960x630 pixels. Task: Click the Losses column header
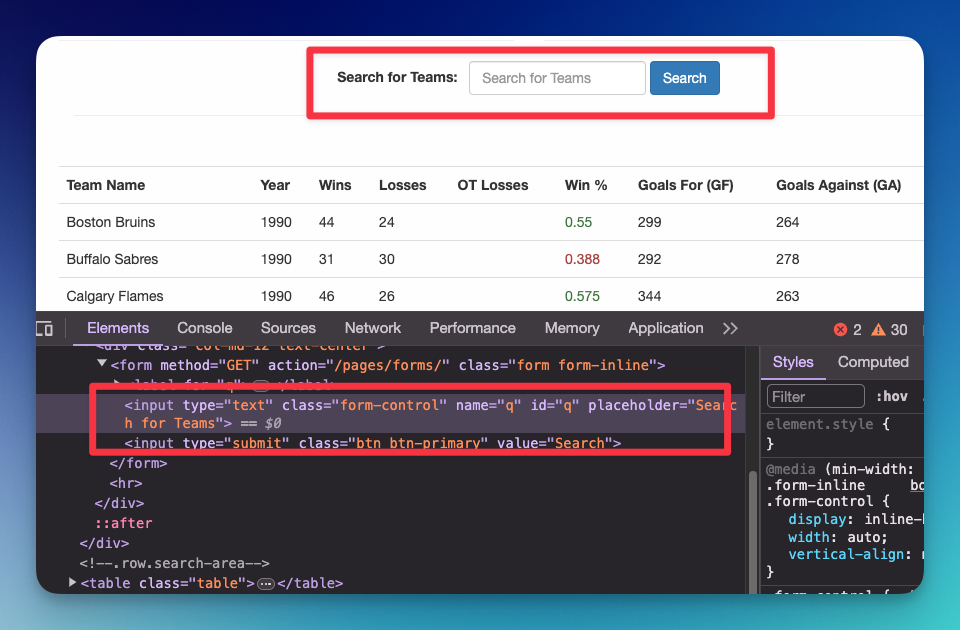(402, 186)
